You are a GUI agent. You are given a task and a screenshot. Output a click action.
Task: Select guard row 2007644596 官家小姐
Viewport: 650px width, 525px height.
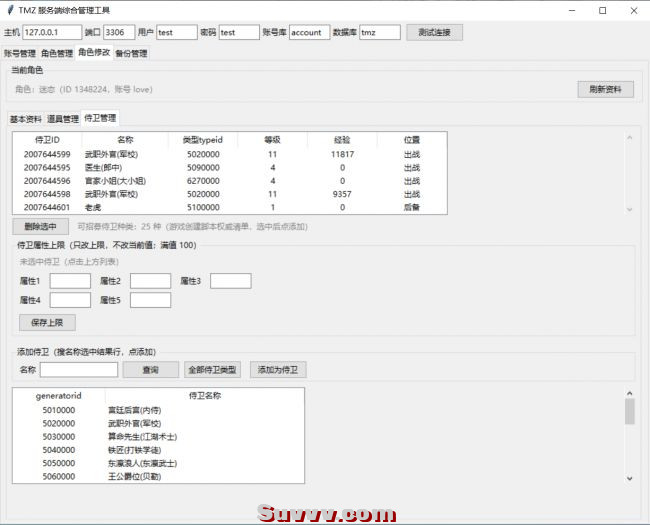230,181
